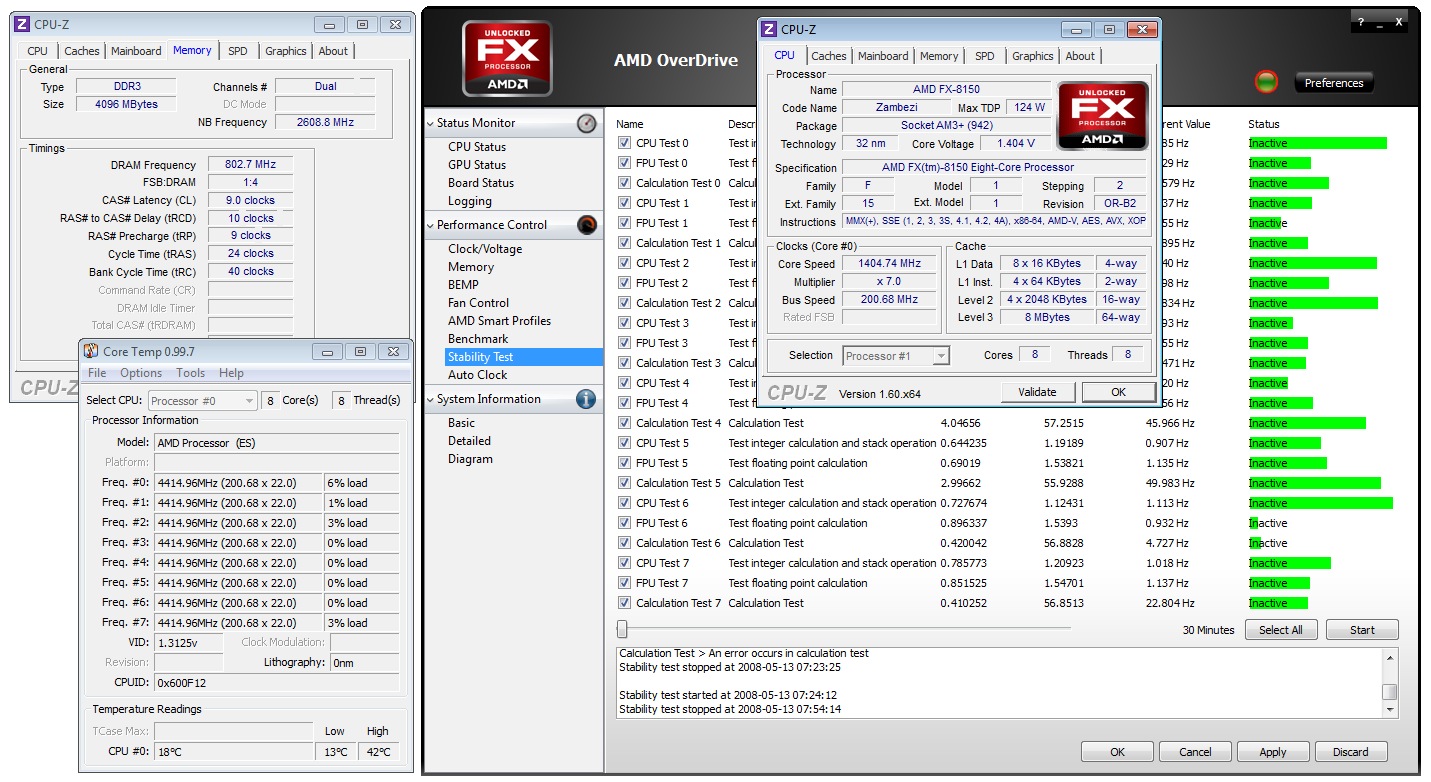Viewport: 1431px width, 782px height.
Task: Open Graphics tab in CPU-Z memory window
Action: (286, 51)
